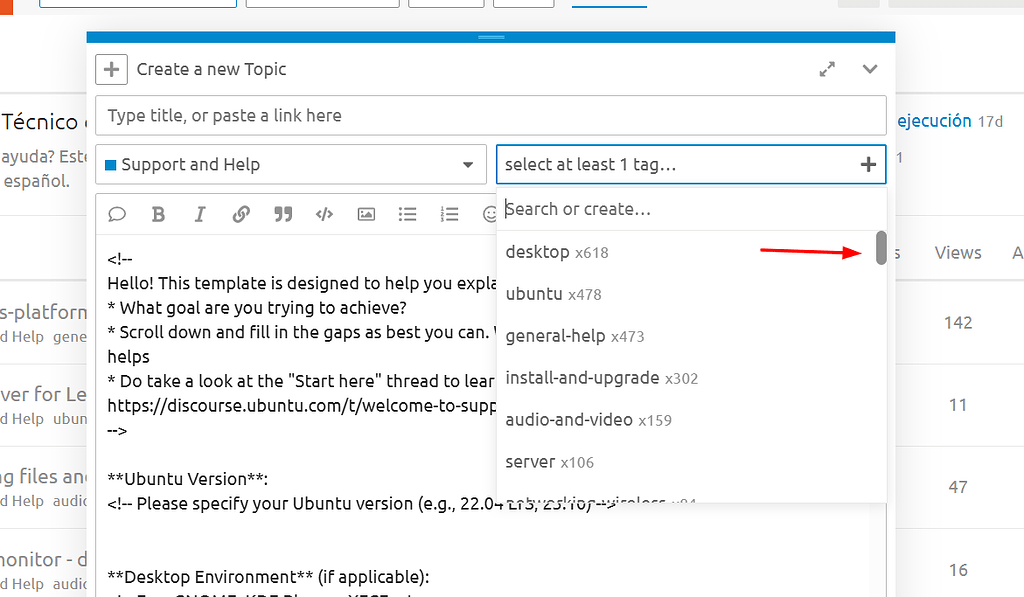The height and width of the screenshot is (597, 1024).
Task: Apply italic formatting
Action: 199,213
